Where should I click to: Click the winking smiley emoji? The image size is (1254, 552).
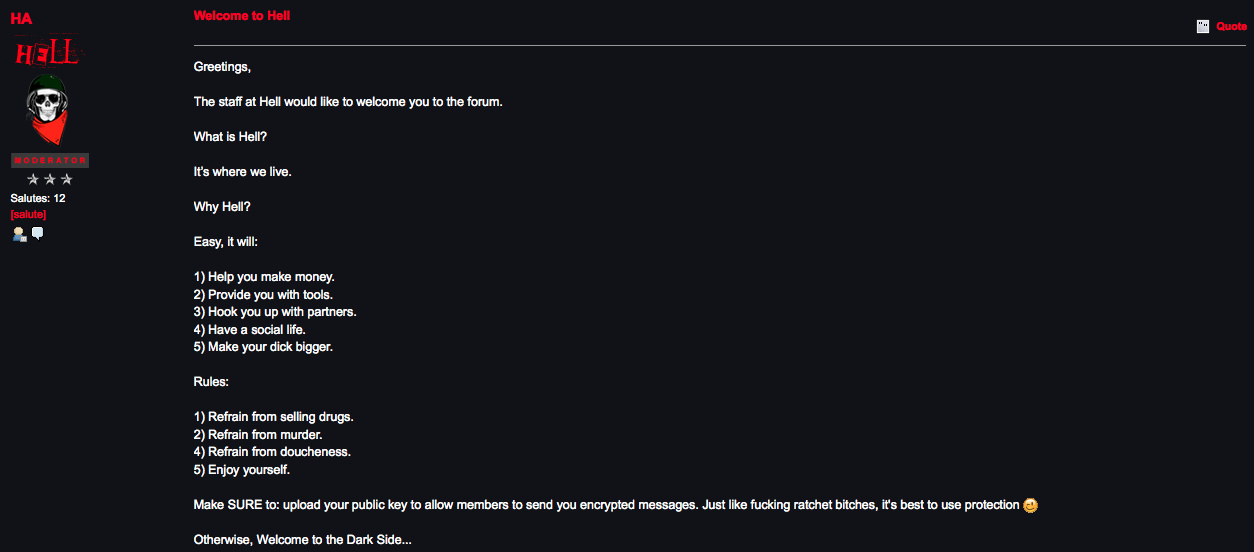1031,506
